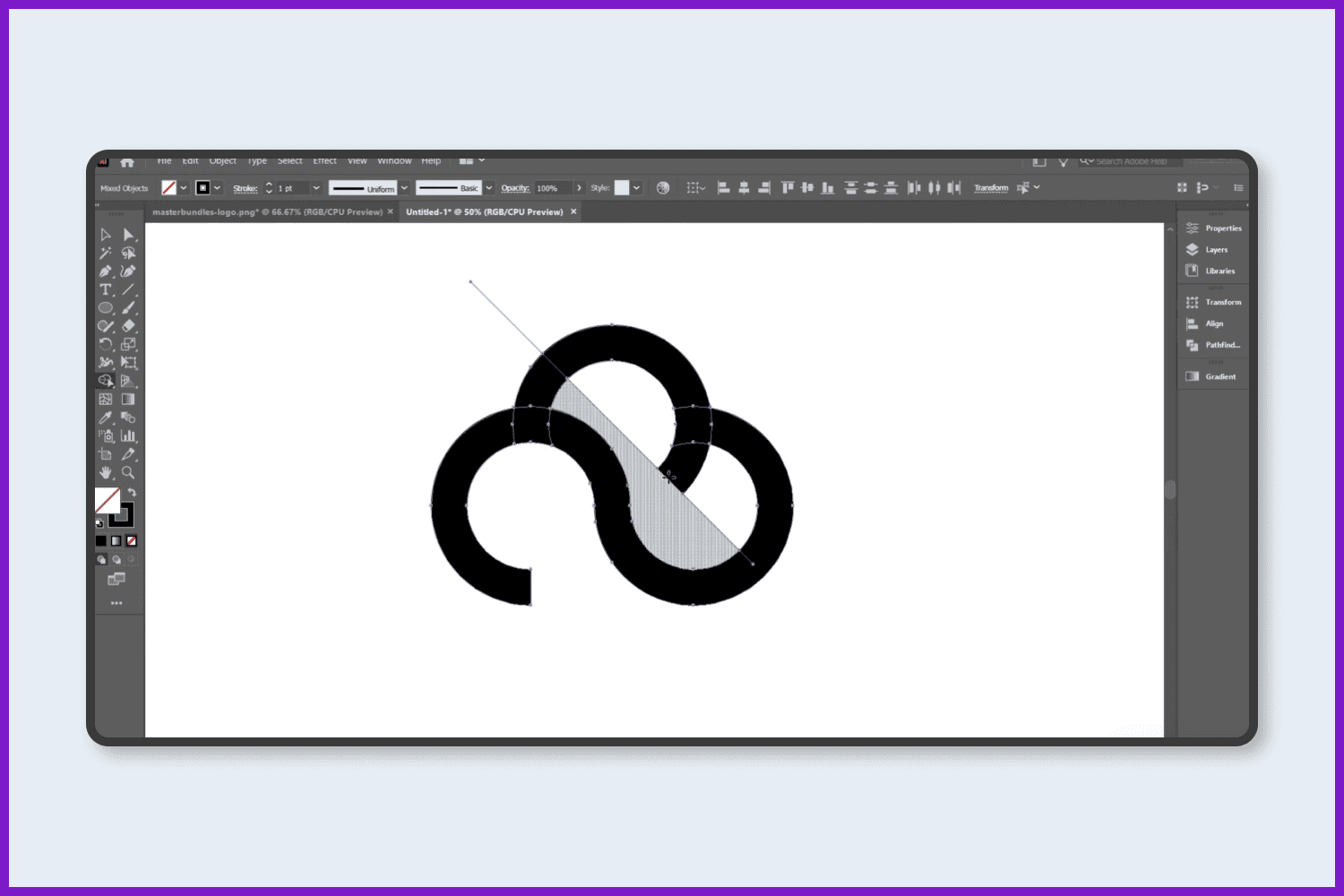Open Basic brush definition dropdown

point(489,188)
